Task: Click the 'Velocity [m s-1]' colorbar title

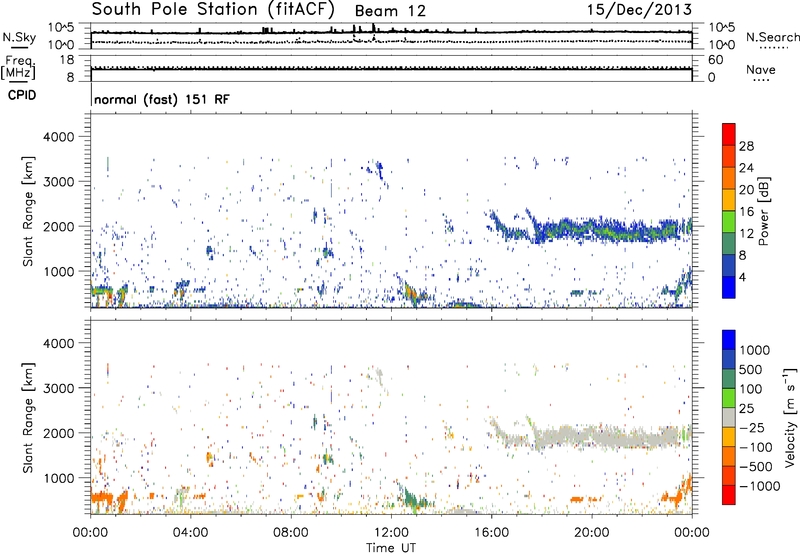Action: 790,417
